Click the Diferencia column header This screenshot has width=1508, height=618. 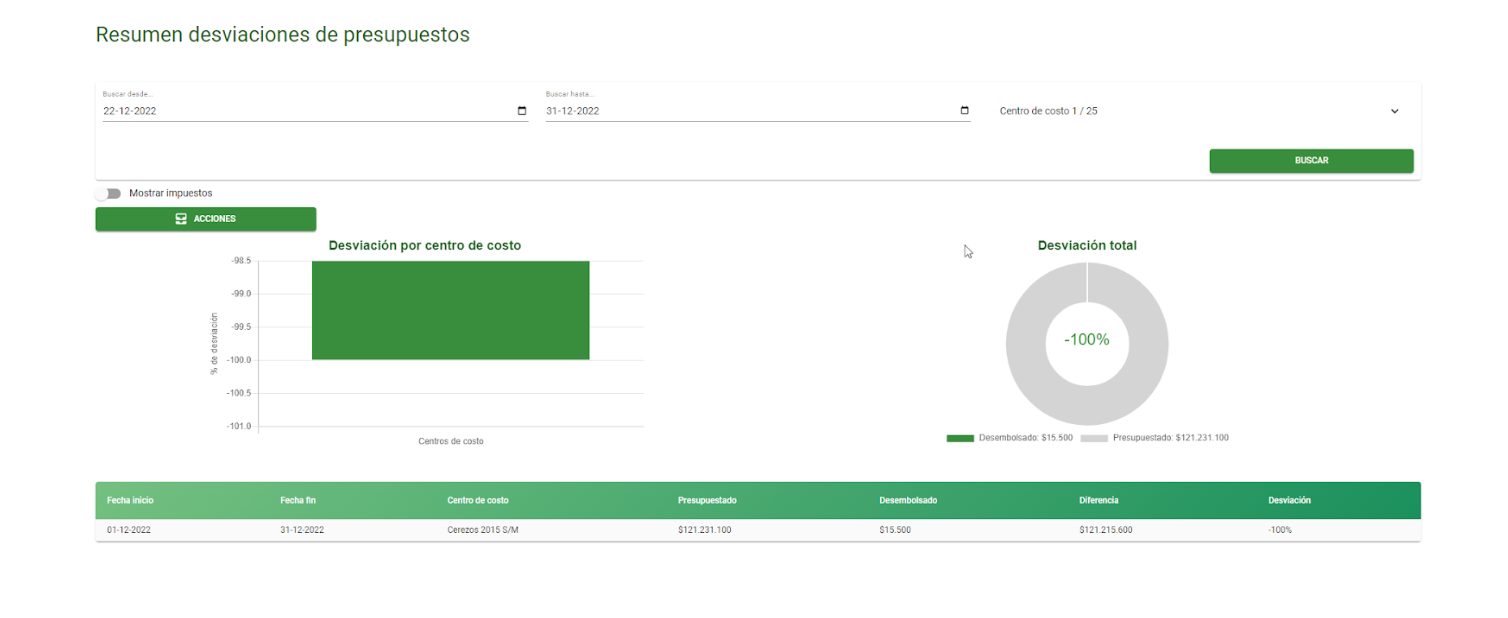click(1099, 500)
